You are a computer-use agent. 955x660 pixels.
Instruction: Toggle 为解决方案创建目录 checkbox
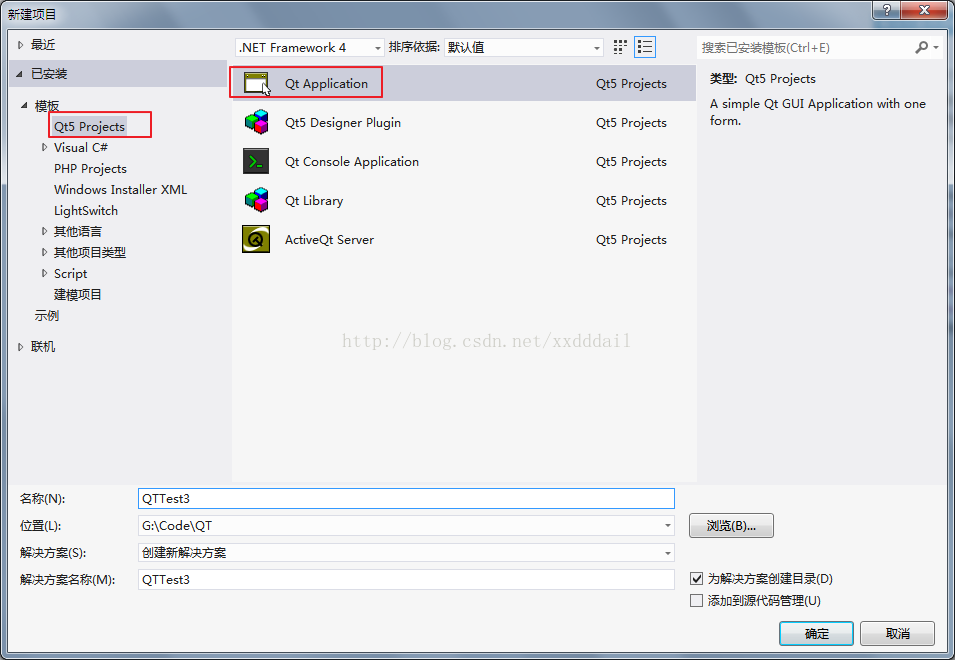(x=697, y=578)
